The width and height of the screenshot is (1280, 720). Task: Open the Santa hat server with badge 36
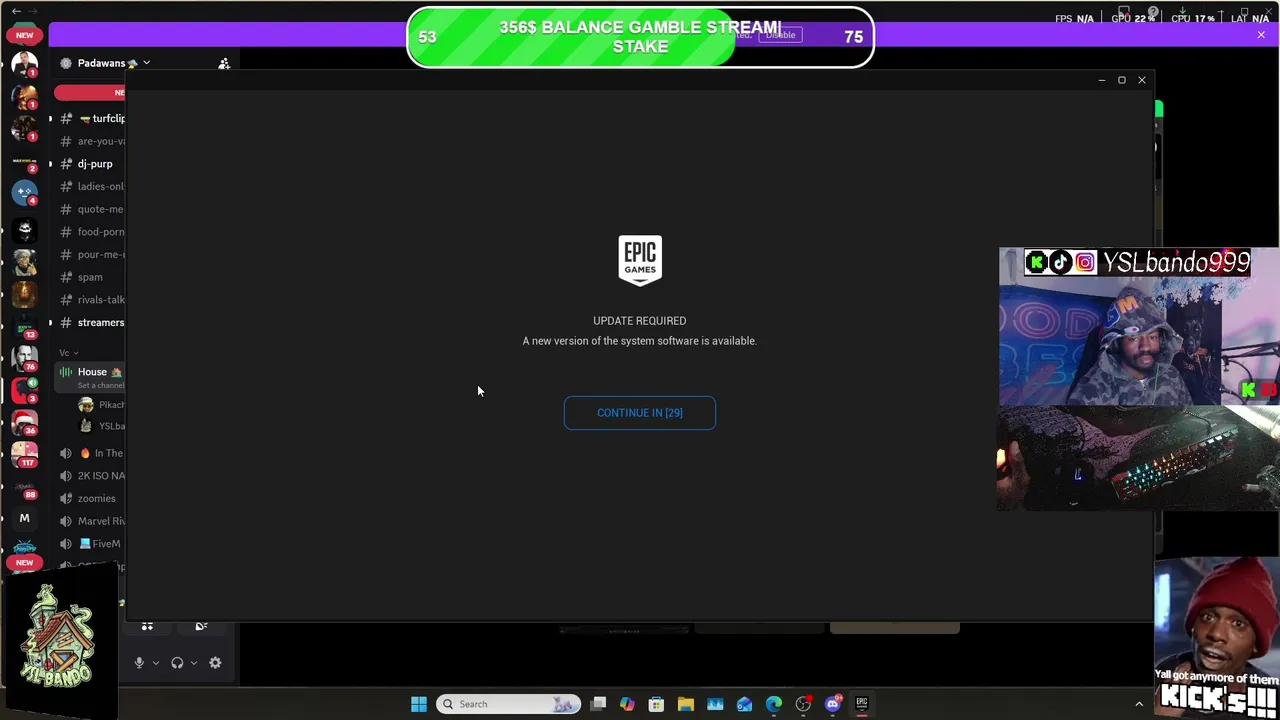[24, 422]
